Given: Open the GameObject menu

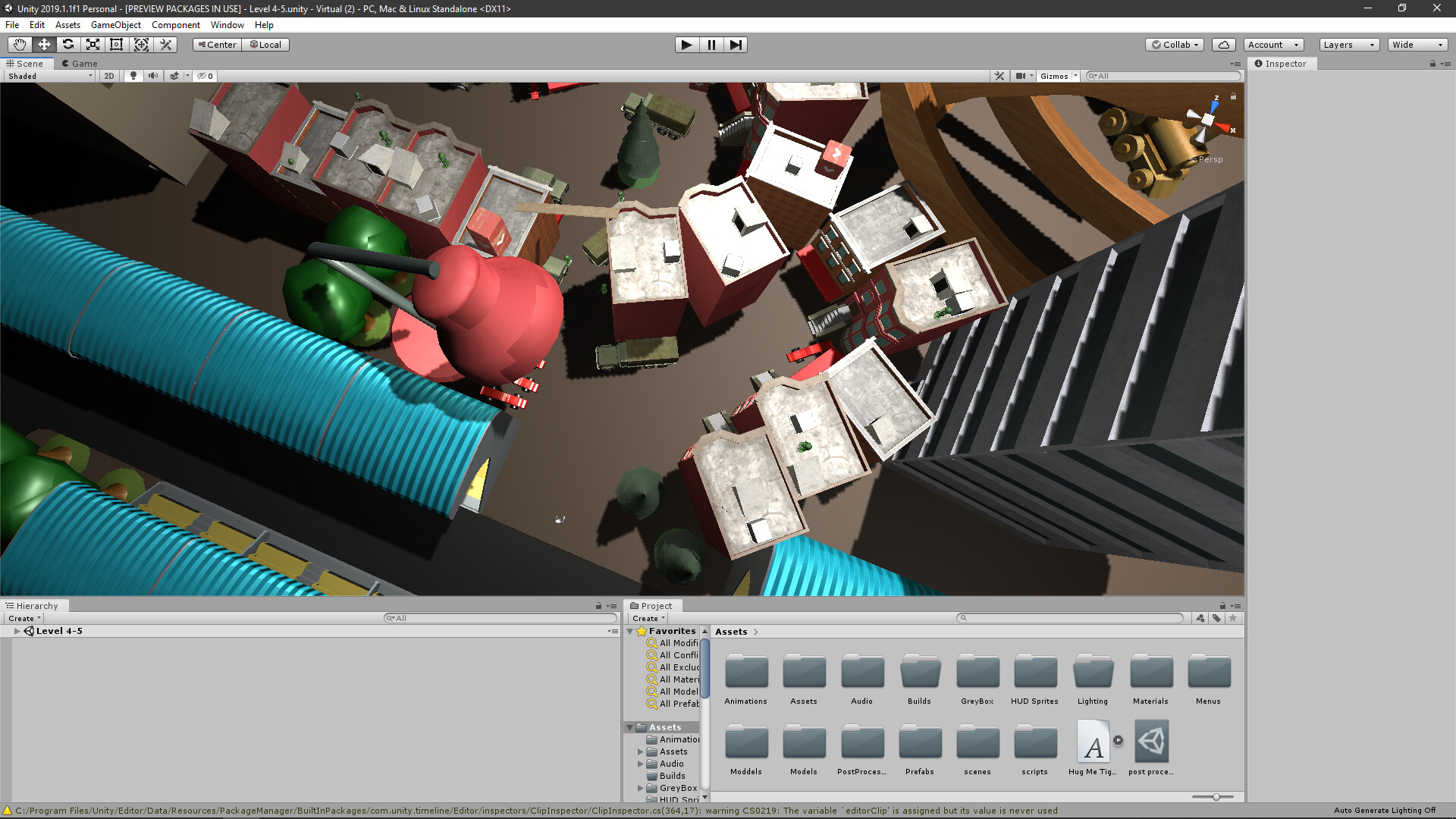Looking at the screenshot, I should [x=115, y=25].
